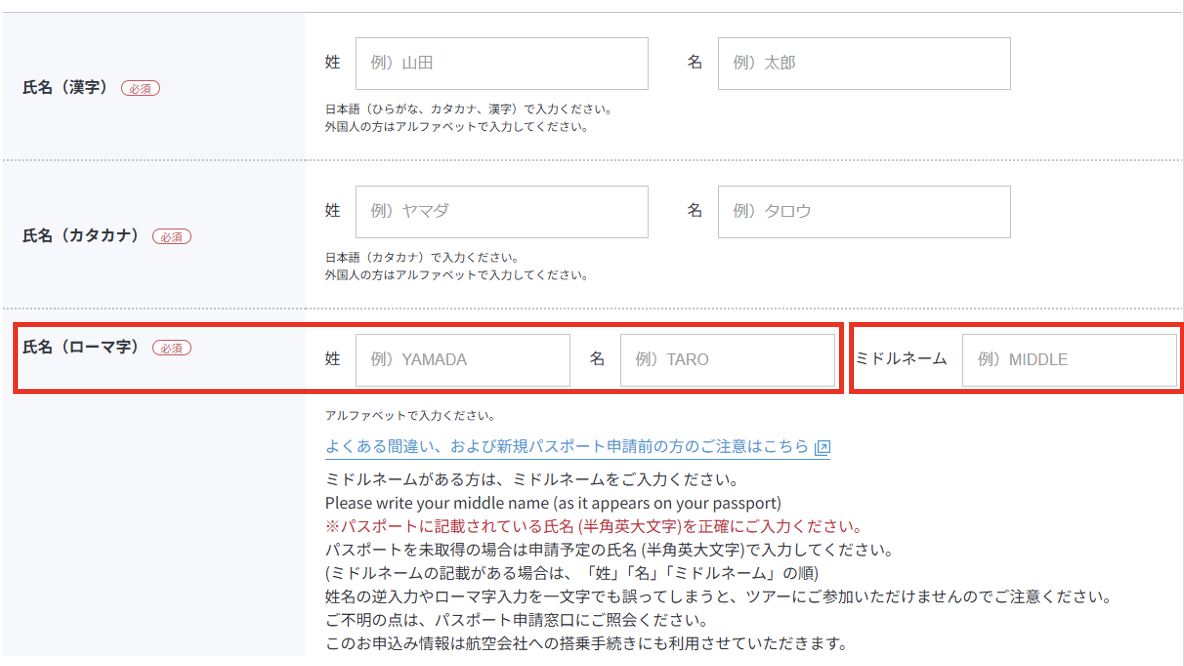Select the katakana surname field showing ヤマダ
The height and width of the screenshot is (666, 1184).
tap(501, 211)
